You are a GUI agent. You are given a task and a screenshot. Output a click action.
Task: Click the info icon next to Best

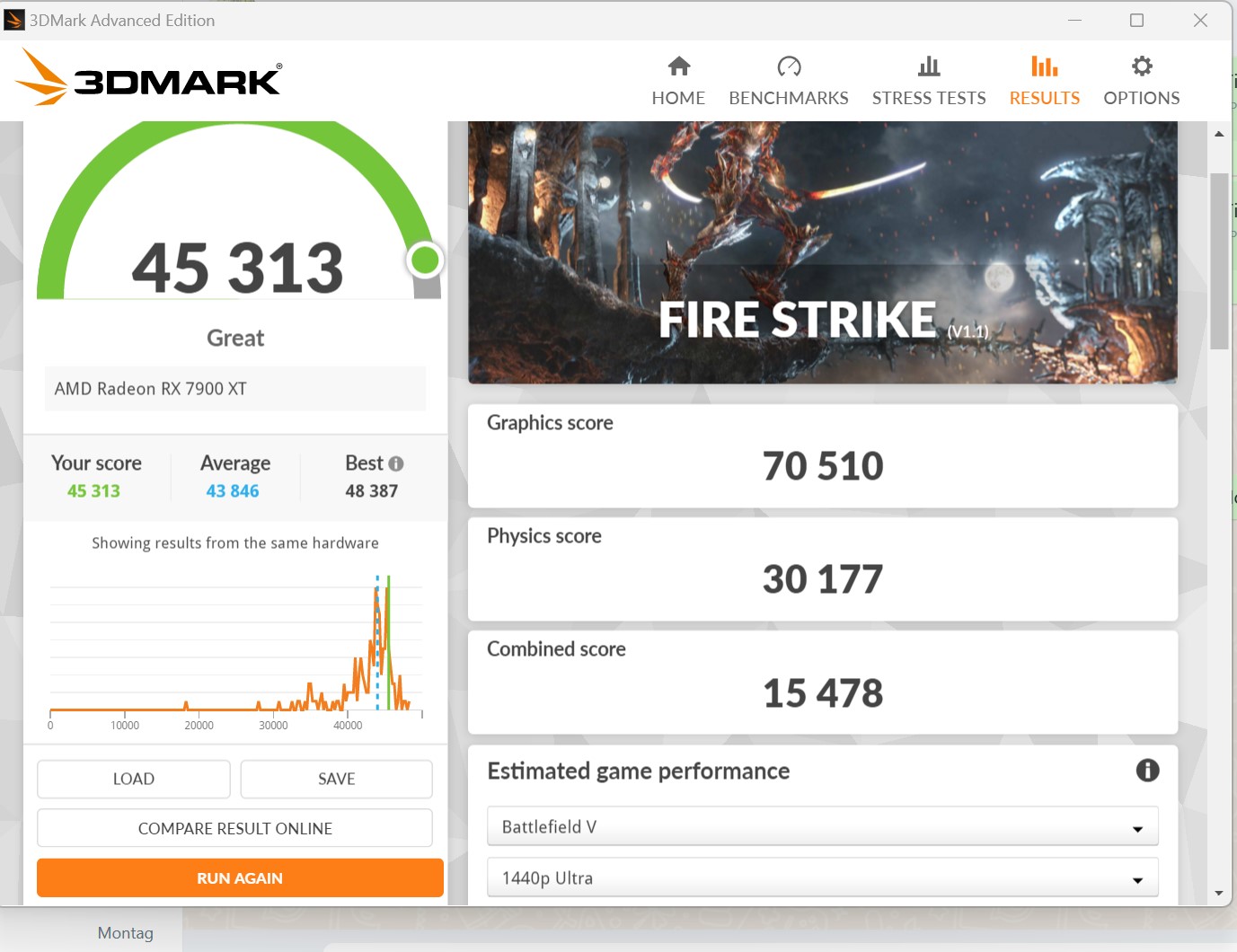[396, 463]
